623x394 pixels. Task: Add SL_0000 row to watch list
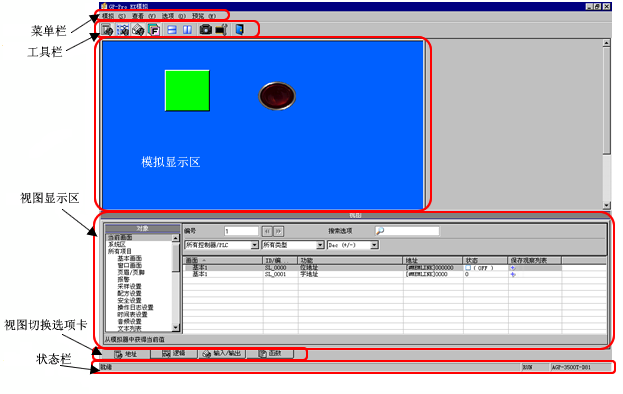point(513,268)
